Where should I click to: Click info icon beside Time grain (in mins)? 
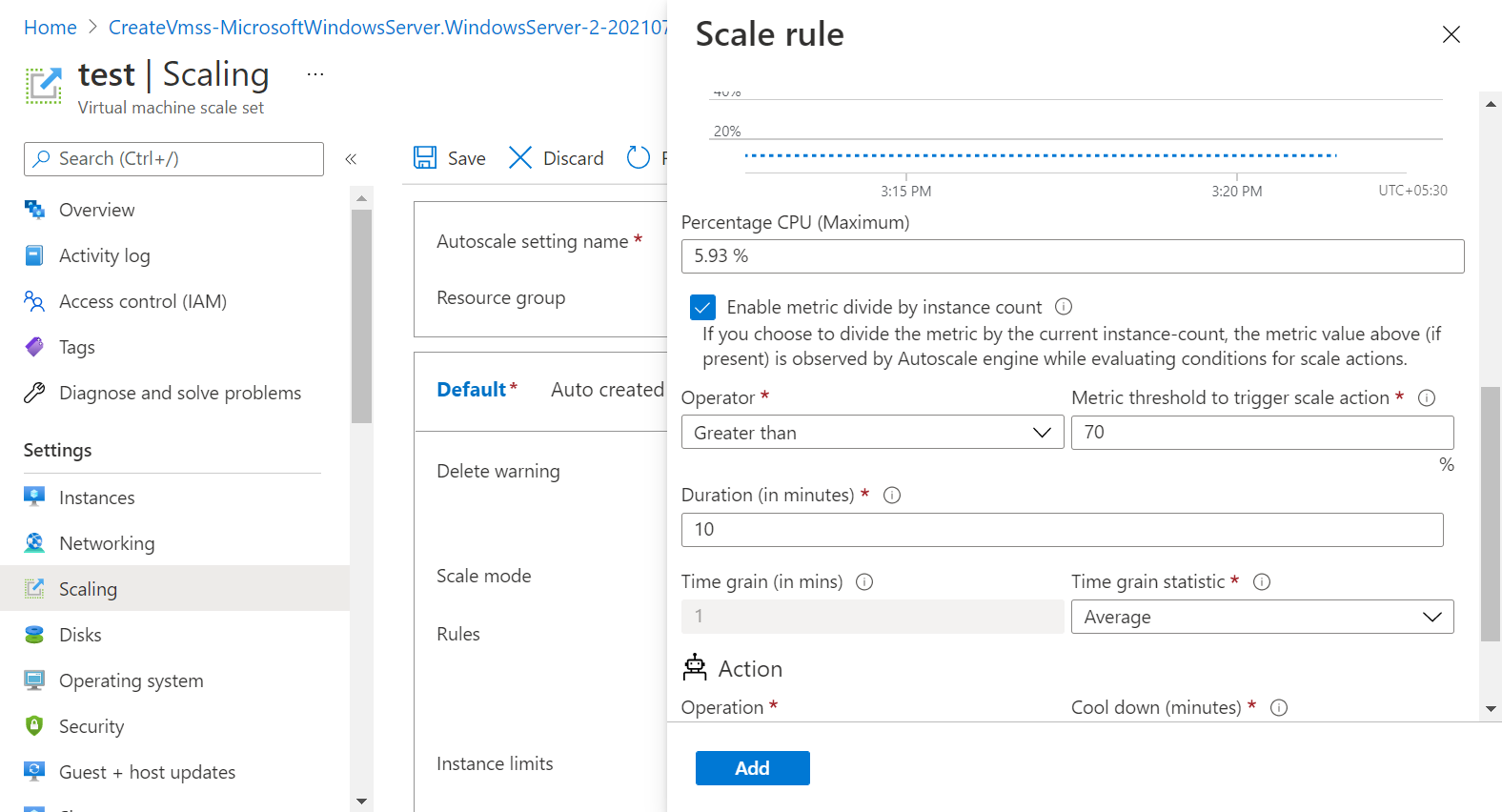click(864, 581)
